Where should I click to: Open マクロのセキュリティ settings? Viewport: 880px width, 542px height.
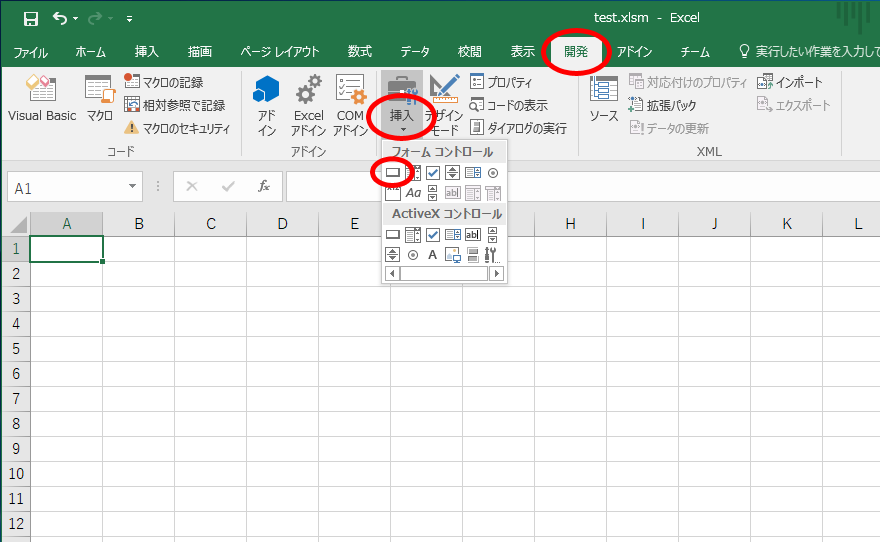tap(177, 128)
